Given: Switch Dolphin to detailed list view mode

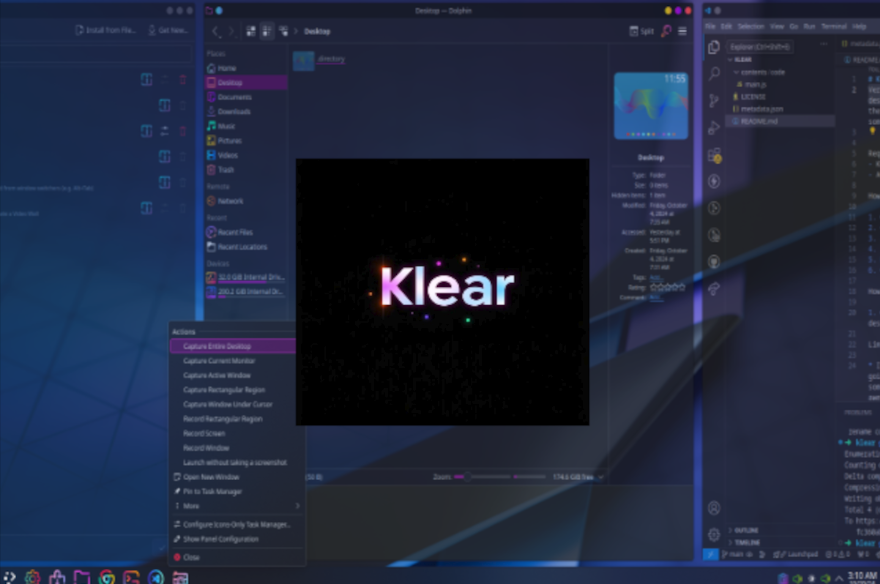Looking at the screenshot, I should click(x=282, y=31).
